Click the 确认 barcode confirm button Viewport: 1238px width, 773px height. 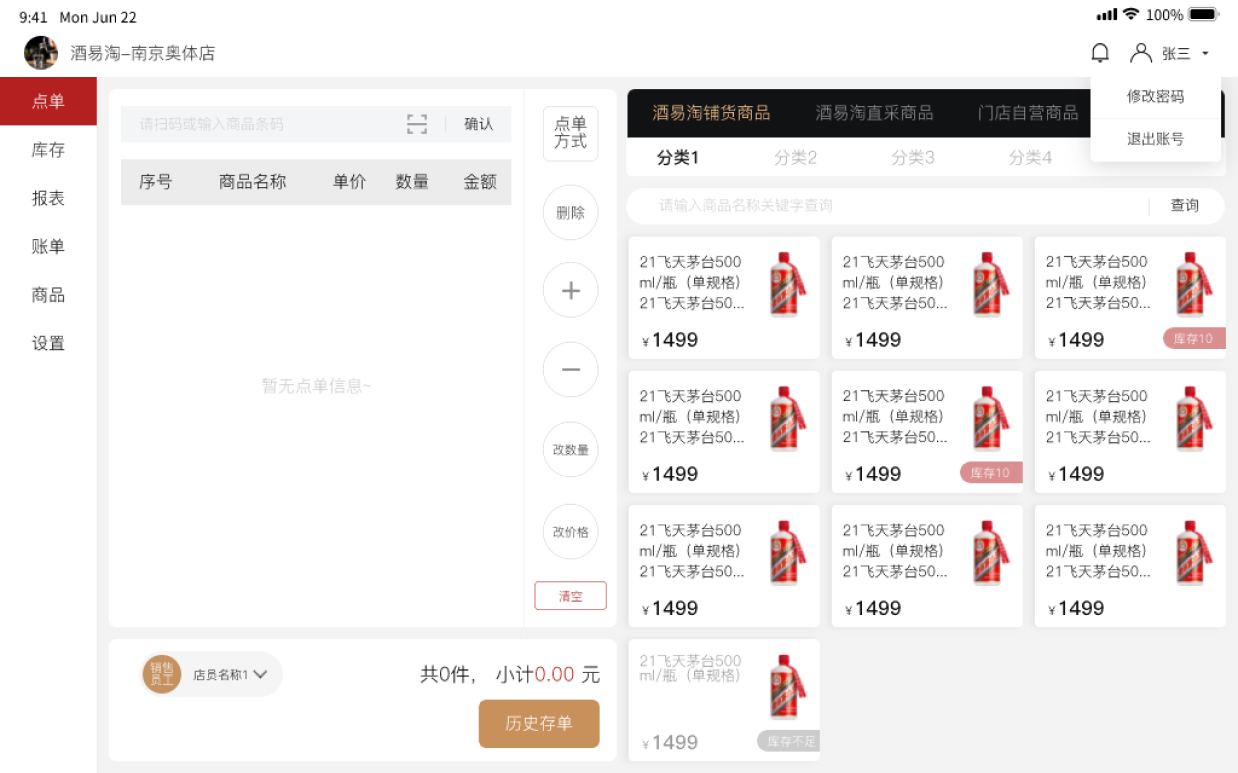479,124
